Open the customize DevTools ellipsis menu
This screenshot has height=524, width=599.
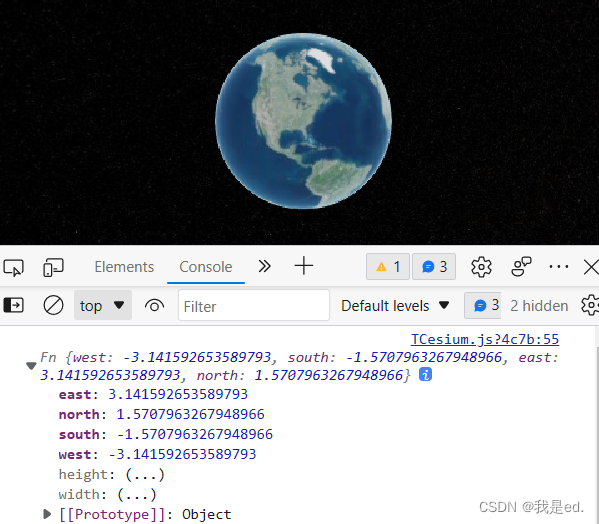pyautogui.click(x=559, y=267)
